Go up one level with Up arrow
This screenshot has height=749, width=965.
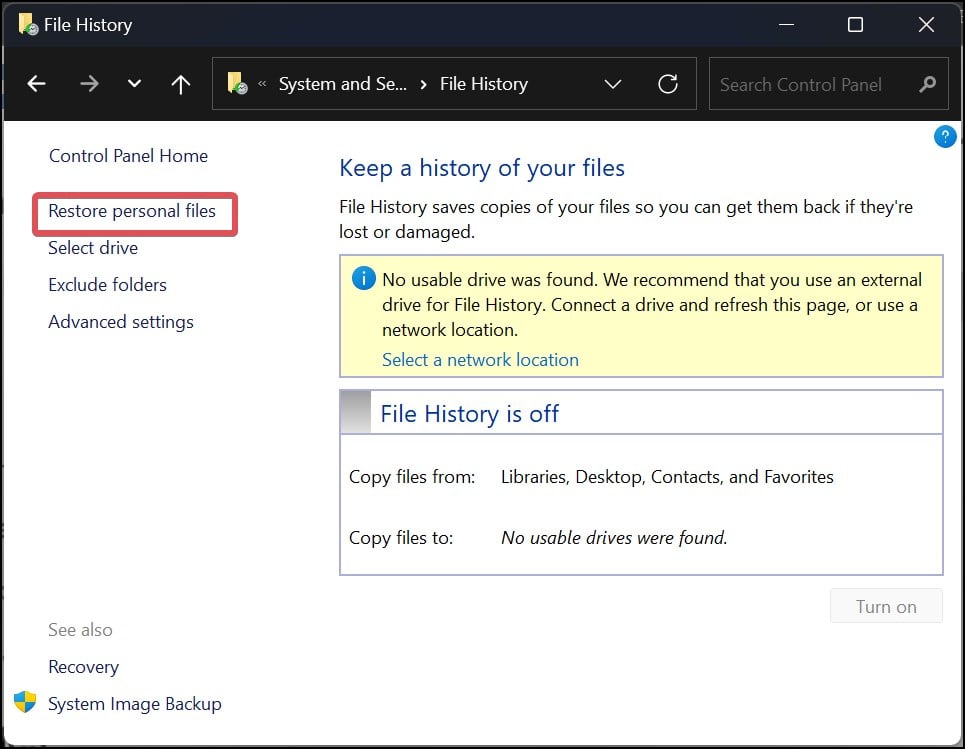click(181, 84)
